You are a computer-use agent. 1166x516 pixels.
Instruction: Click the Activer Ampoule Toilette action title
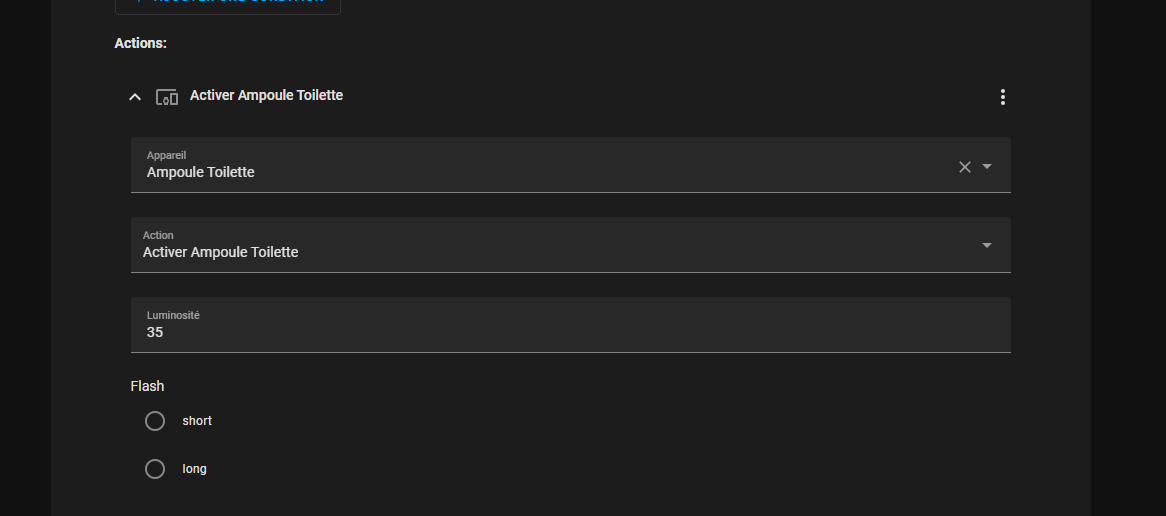266,95
